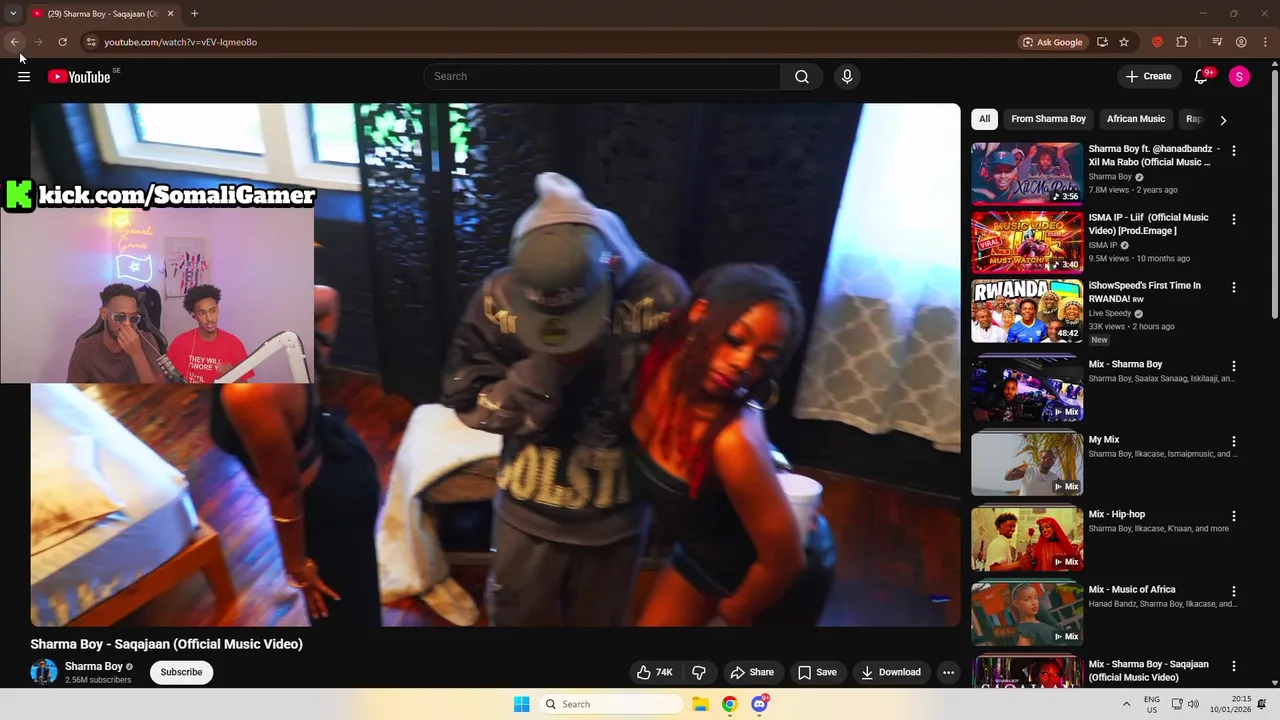Image resolution: width=1280 pixels, height=720 pixels.
Task: Select the African Music chip
Action: pyautogui.click(x=1136, y=119)
